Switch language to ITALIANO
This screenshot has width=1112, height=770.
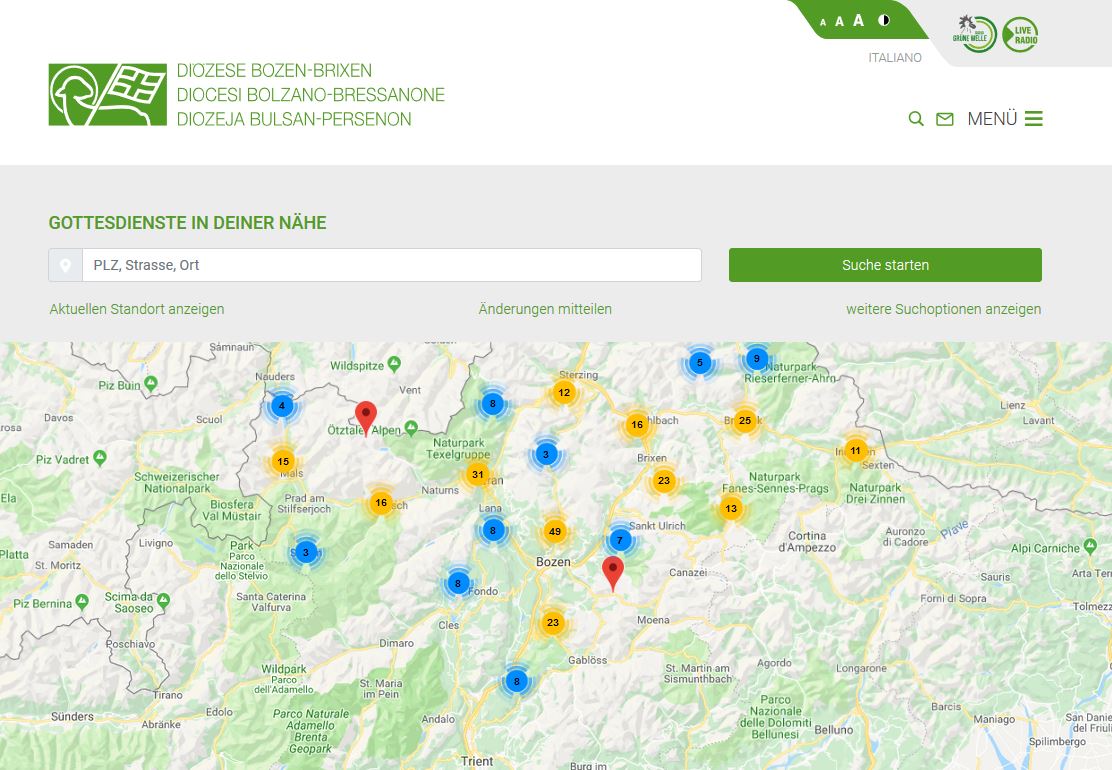(x=895, y=58)
